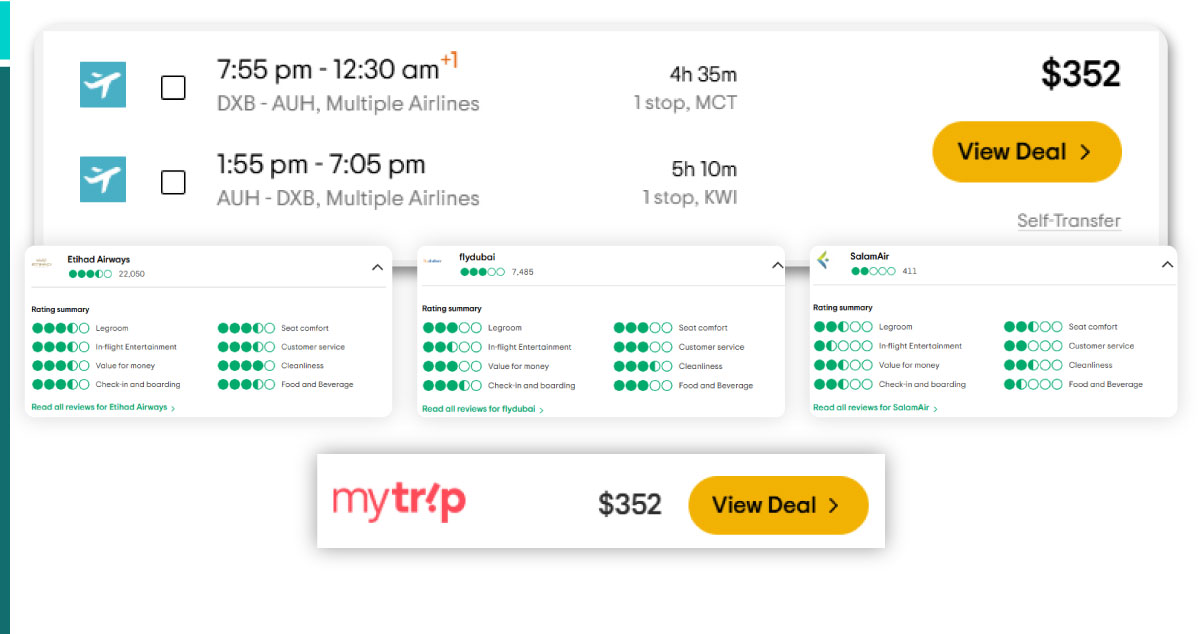1202x634 pixels.
Task: Open Read all reviews for flydubai
Action: pos(482,409)
